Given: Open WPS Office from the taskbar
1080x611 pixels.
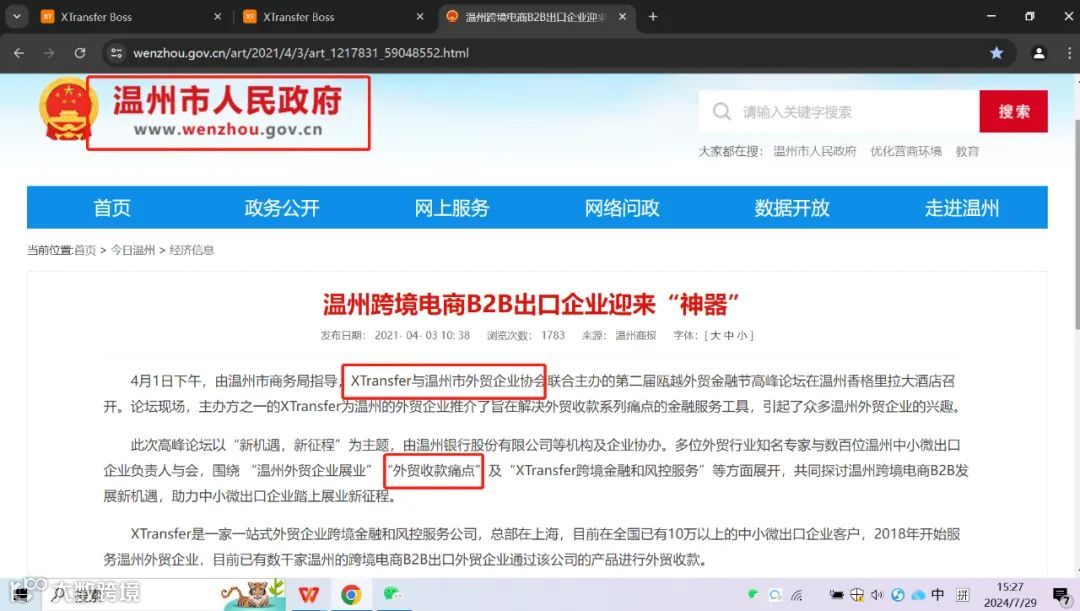Looking at the screenshot, I should click(309, 594).
